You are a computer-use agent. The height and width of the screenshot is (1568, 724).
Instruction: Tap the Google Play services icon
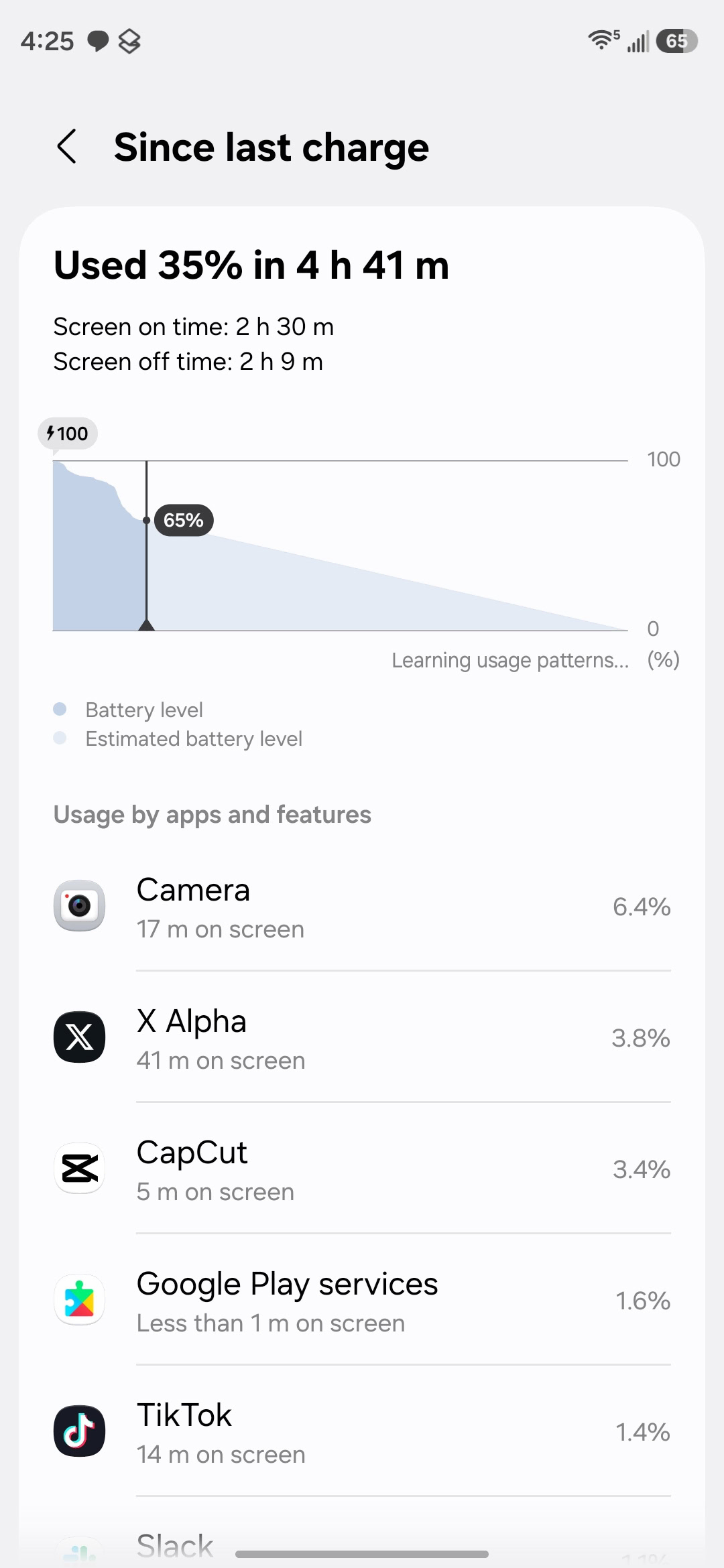[79, 1299]
